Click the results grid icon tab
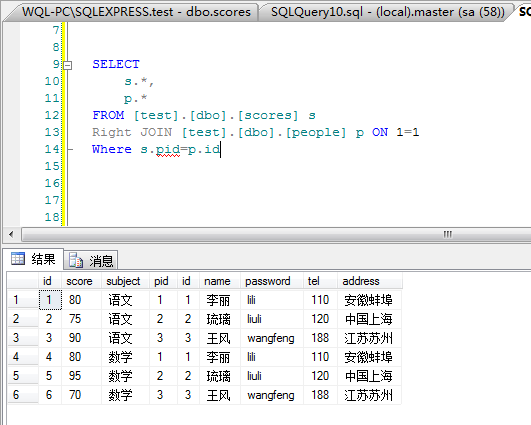 coord(18,259)
